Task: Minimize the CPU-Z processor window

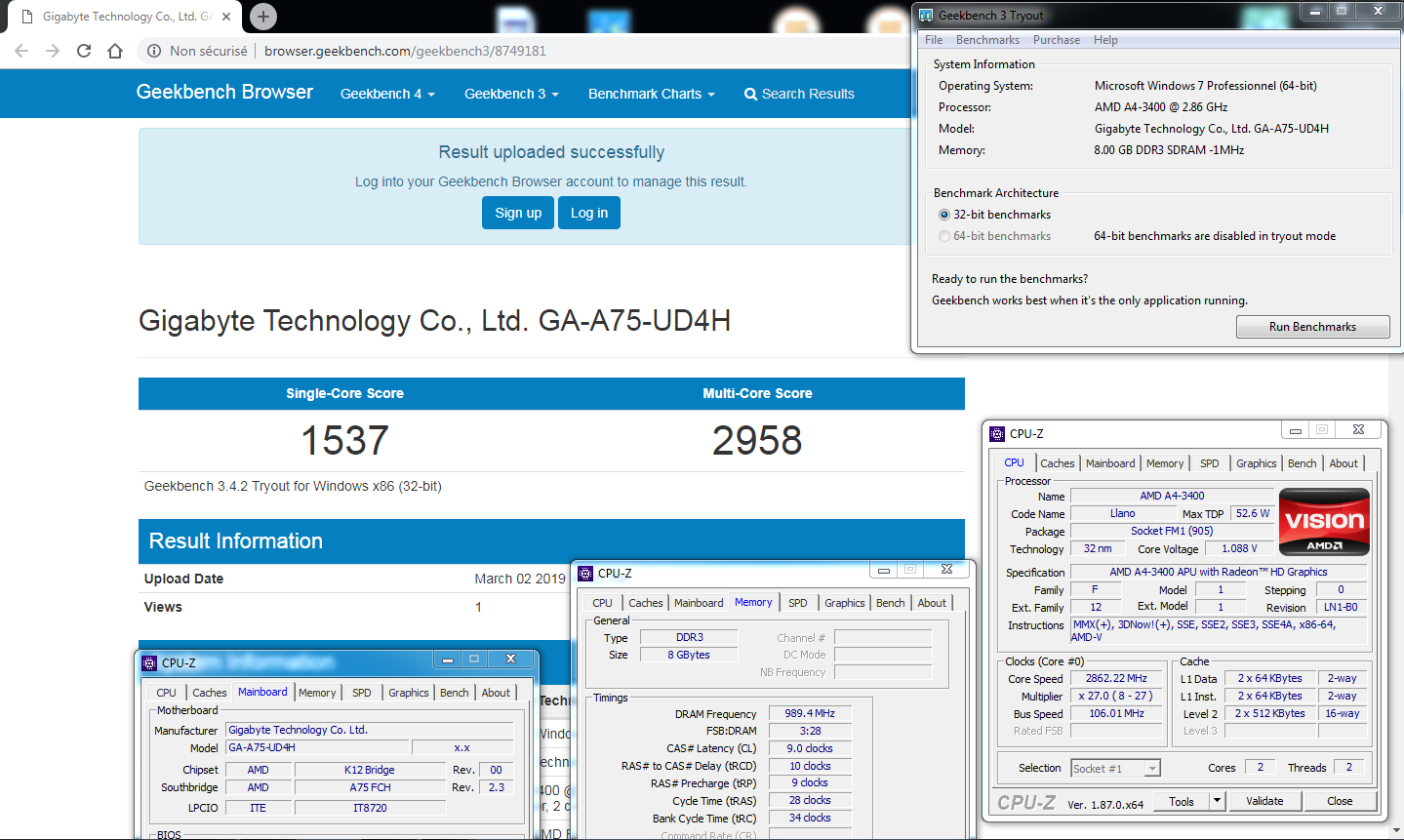Action: 1295,429
